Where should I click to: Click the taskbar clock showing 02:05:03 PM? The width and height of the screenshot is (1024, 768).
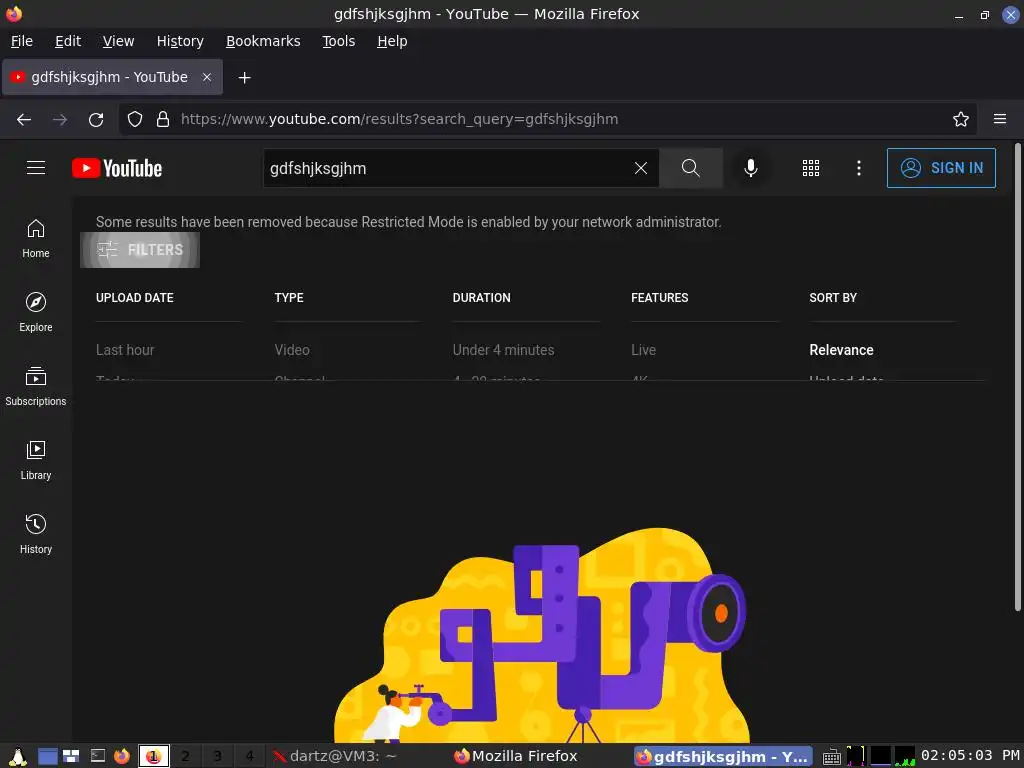tap(970, 756)
